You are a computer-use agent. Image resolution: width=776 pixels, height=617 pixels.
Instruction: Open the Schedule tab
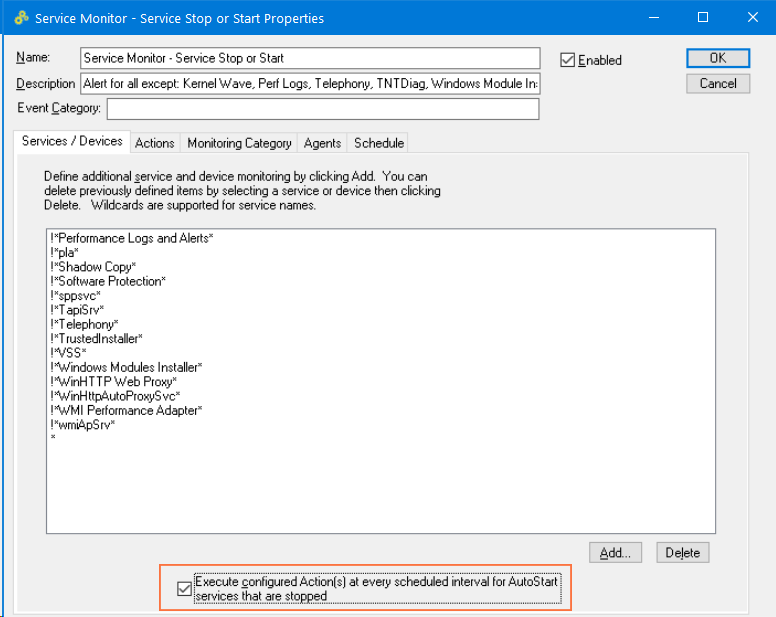[x=379, y=143]
